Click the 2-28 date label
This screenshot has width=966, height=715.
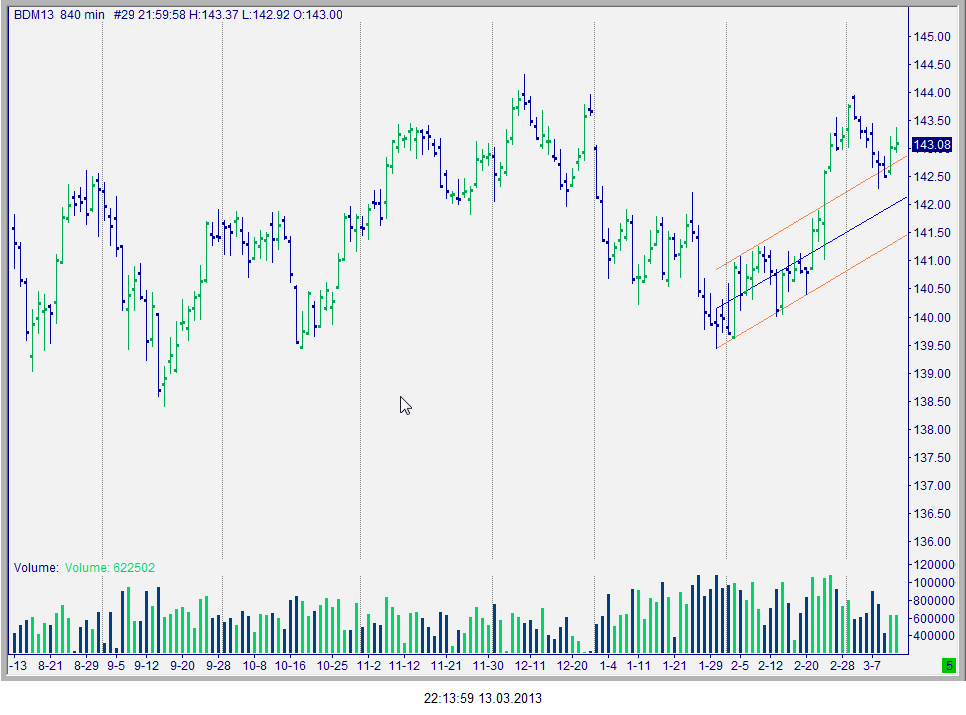tap(842, 666)
